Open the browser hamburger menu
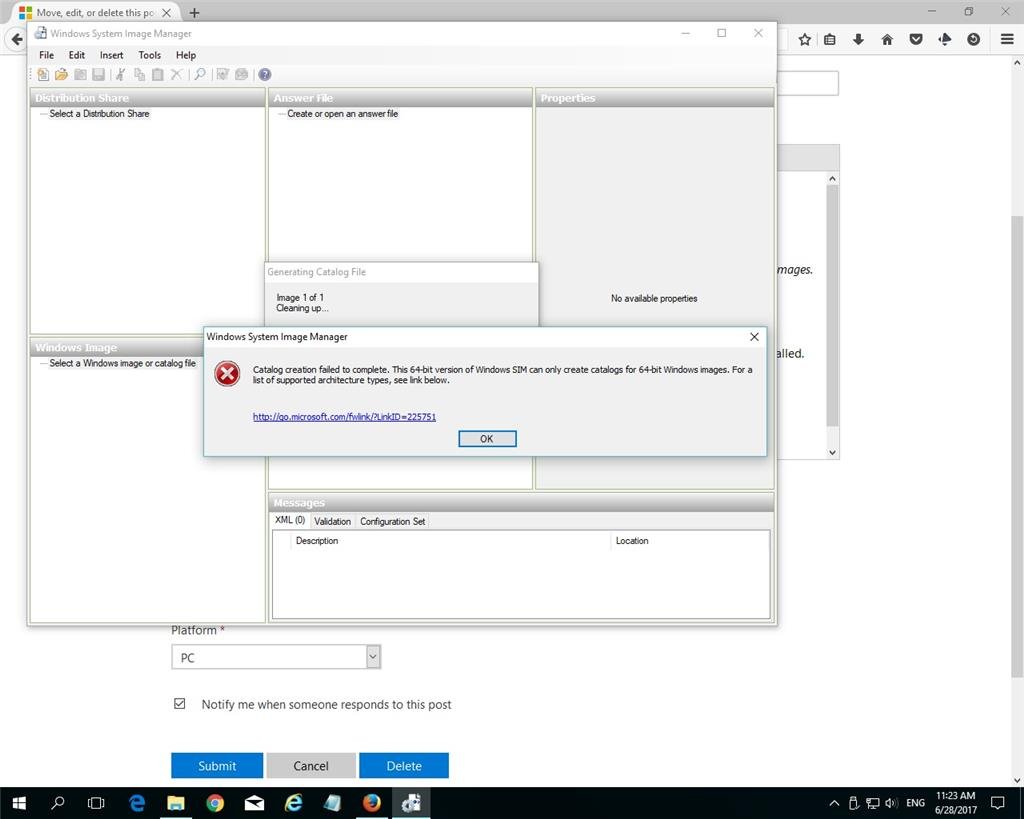Image resolution: width=1024 pixels, height=819 pixels. tap(1007, 39)
